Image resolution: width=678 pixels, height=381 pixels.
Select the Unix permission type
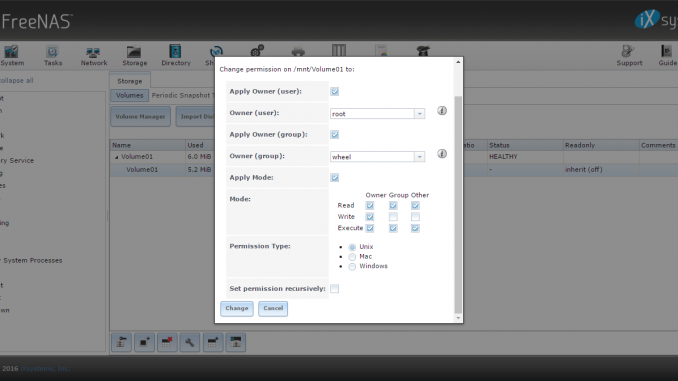tap(352, 247)
